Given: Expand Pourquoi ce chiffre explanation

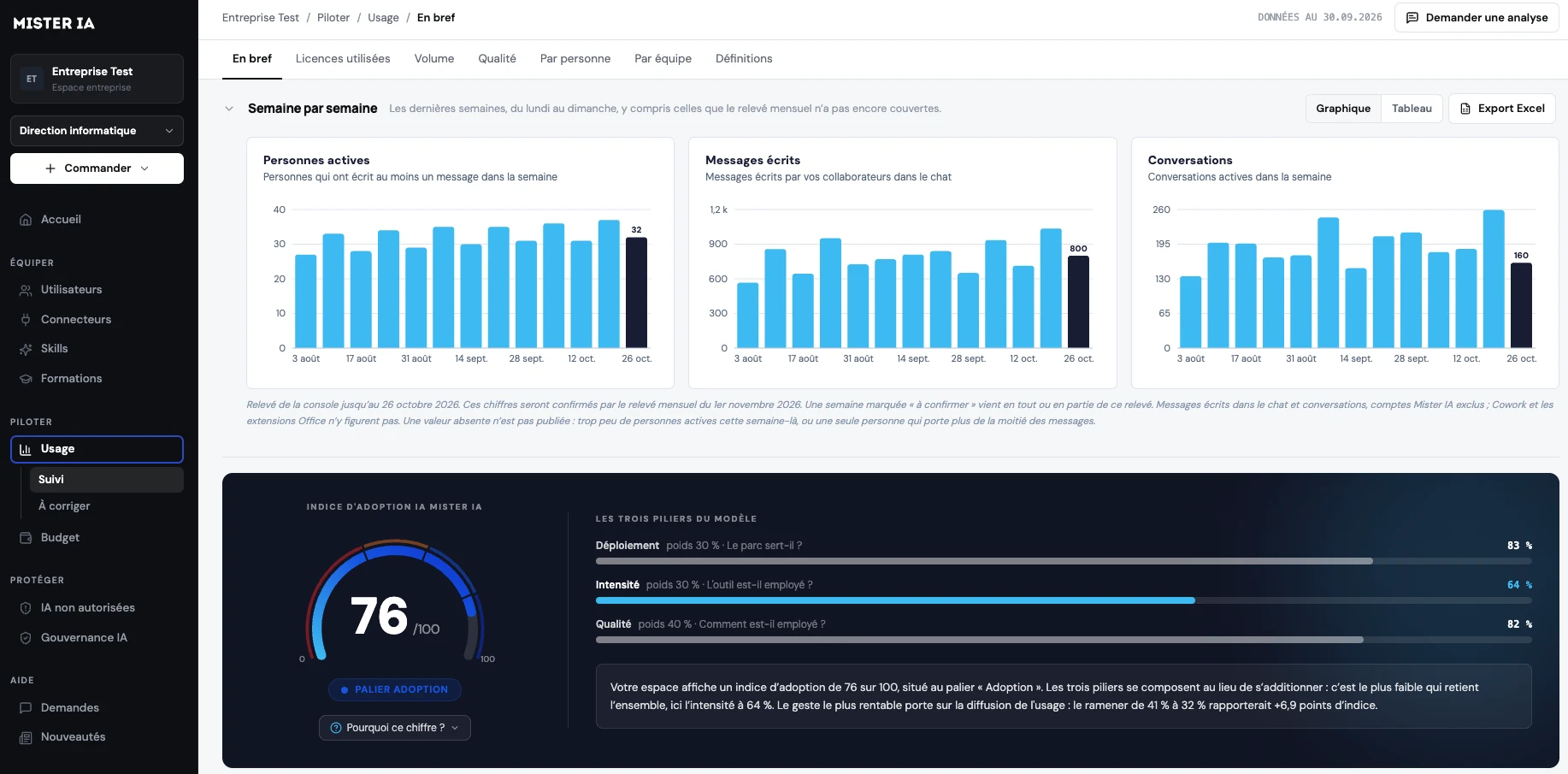Looking at the screenshot, I should click(x=395, y=728).
